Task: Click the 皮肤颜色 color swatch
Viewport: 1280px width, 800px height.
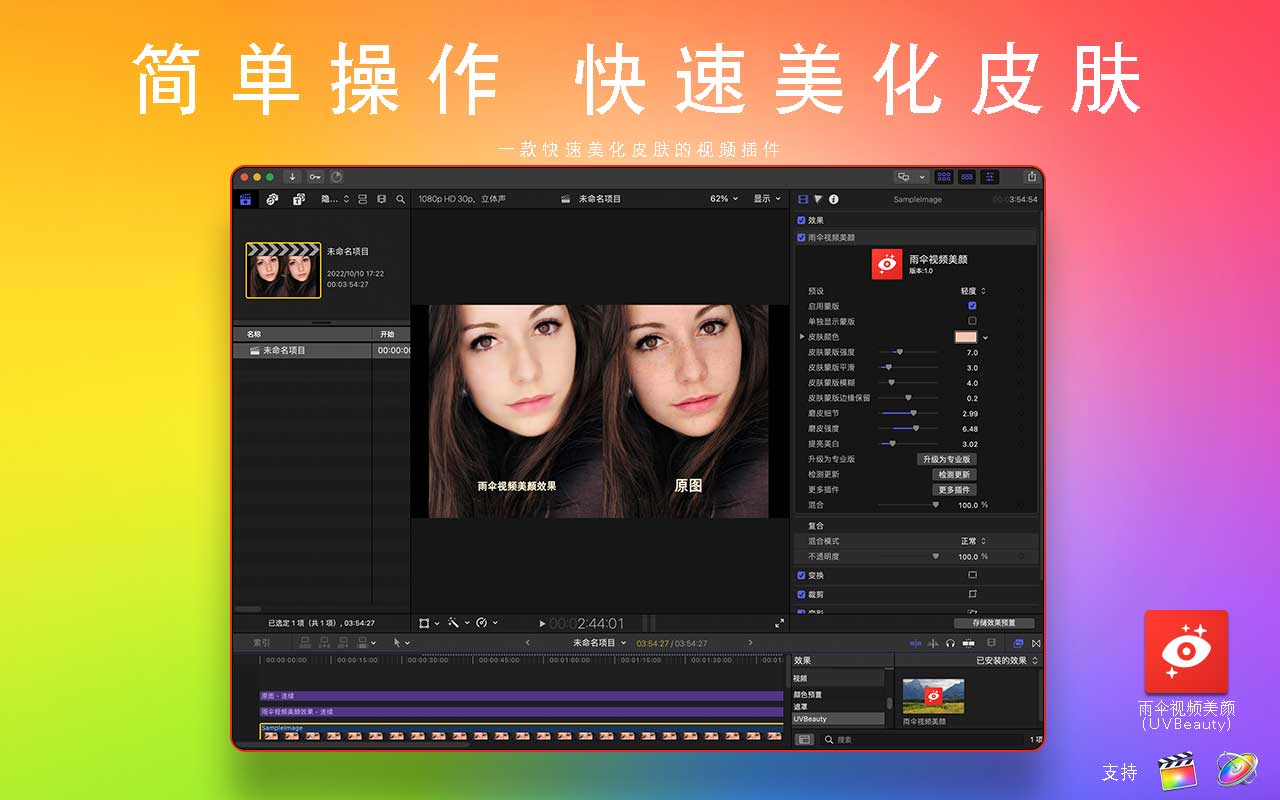Action: (966, 337)
